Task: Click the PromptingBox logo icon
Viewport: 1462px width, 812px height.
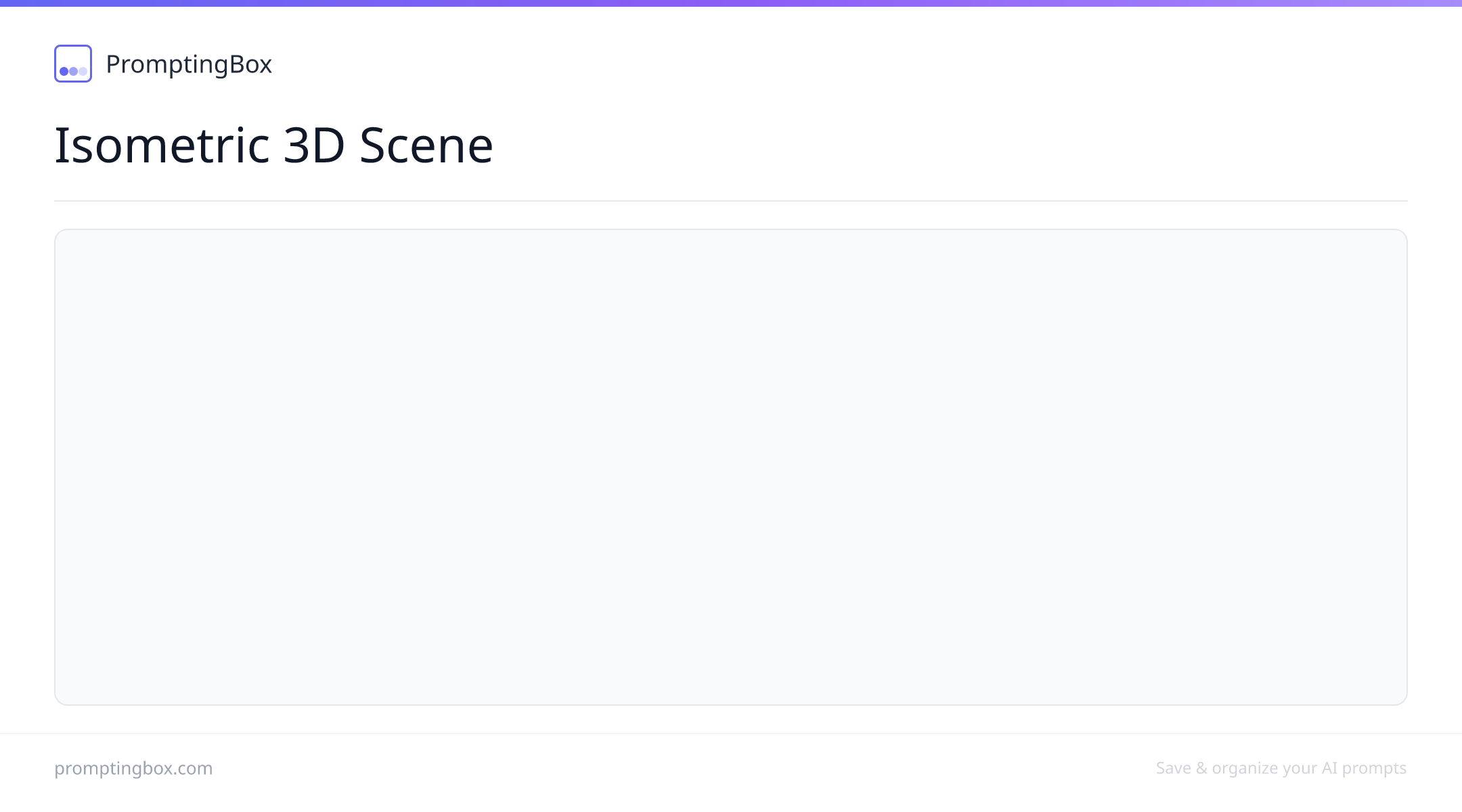Action: click(x=73, y=64)
